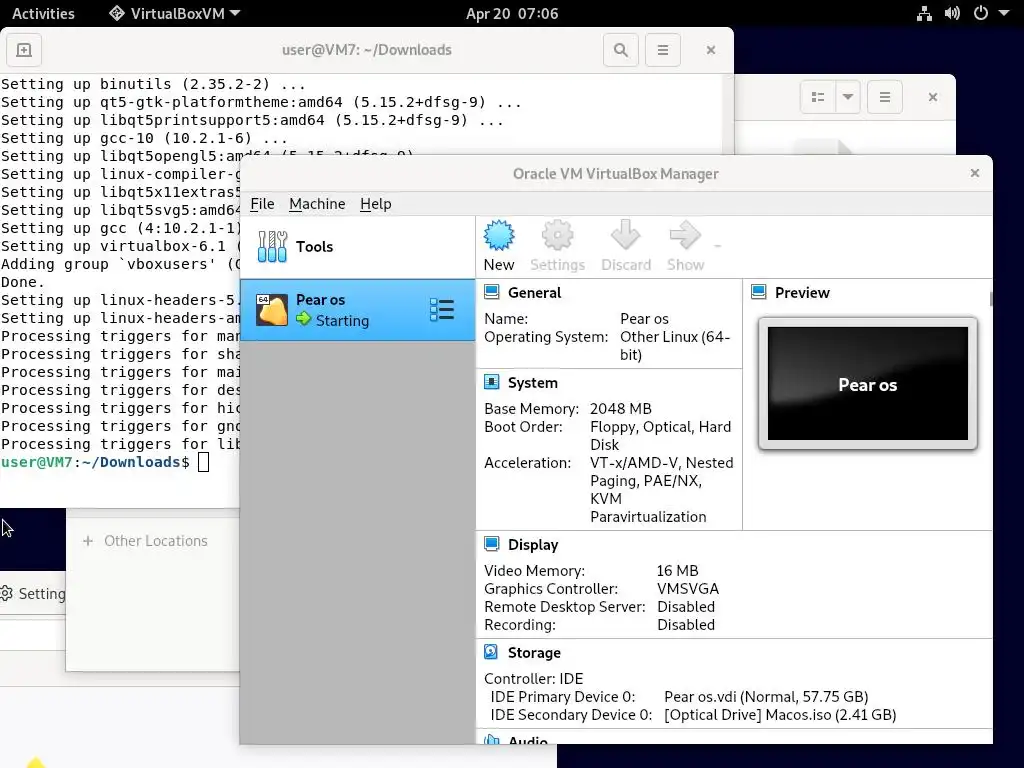Screen dimensions: 1024x768
Task: Select the Tools wrench icon
Action: [272, 246]
